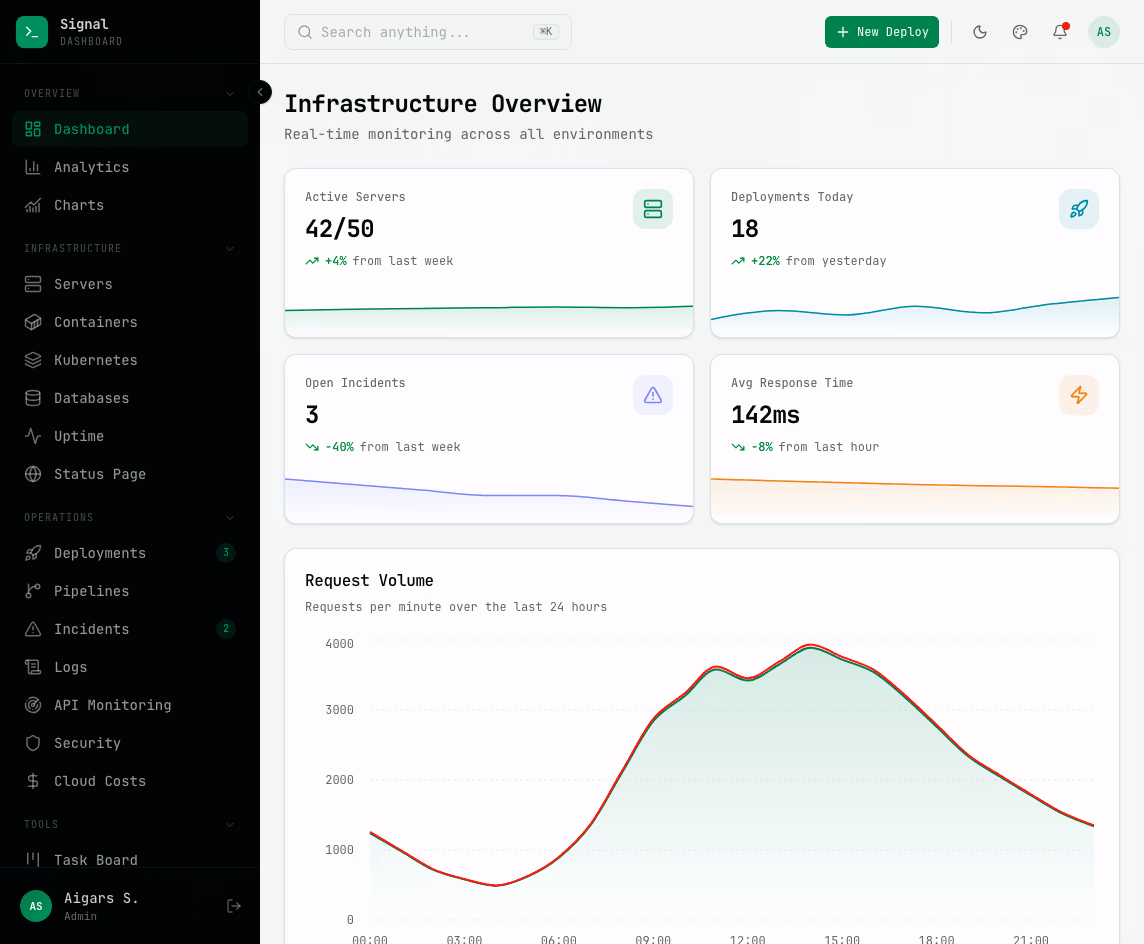Select the Cloud Costs dollar icon

(33, 781)
